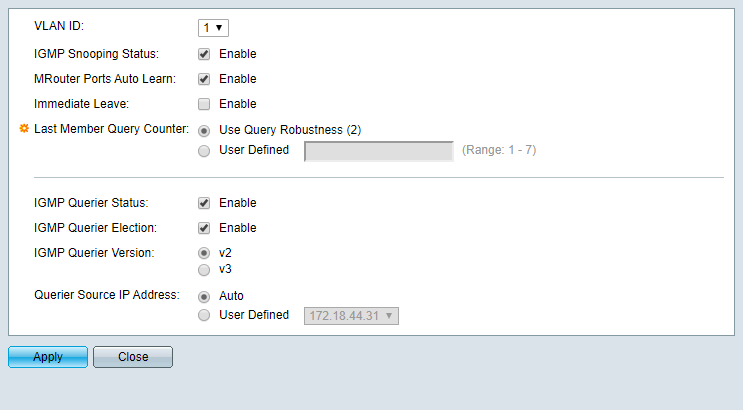The width and height of the screenshot is (743, 410).
Task: Select the Use Query Robustness radio button
Action: pyautogui.click(x=204, y=130)
